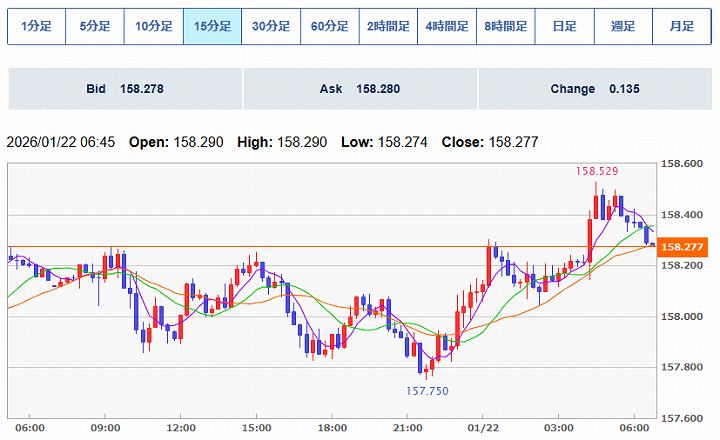Open the 10分足 timeframe

click(x=153, y=27)
